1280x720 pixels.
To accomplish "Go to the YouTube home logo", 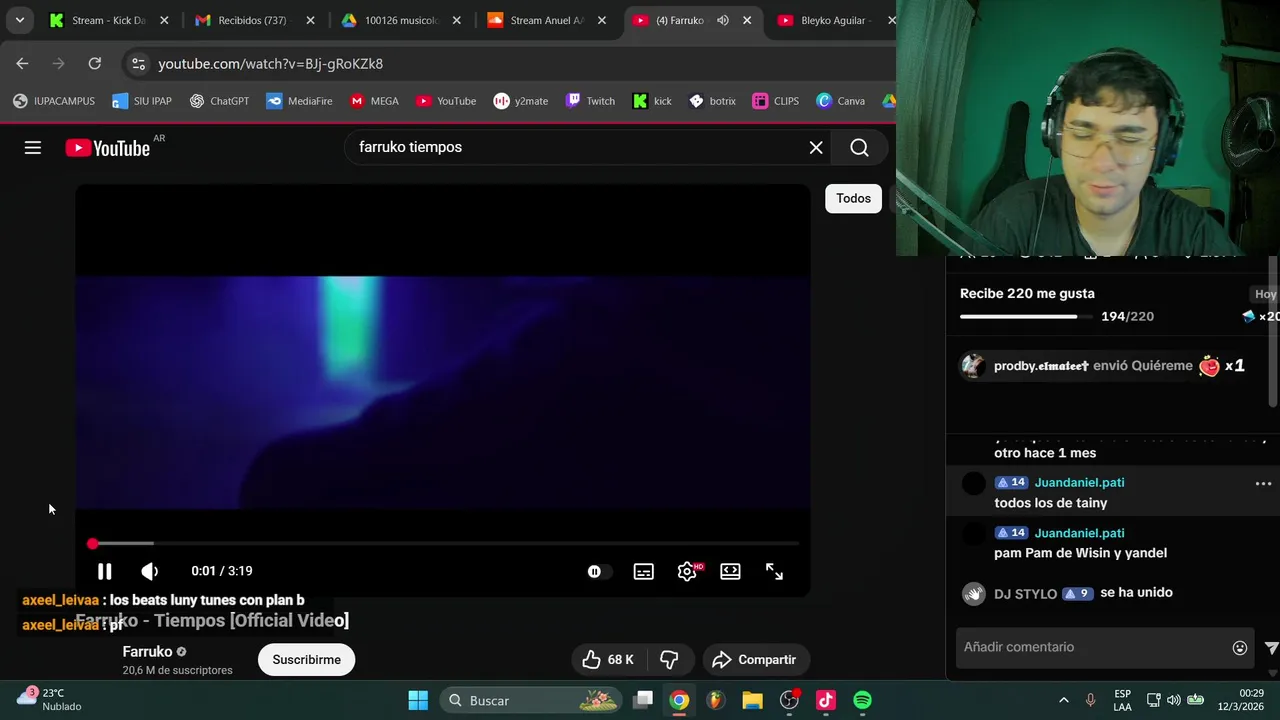I will tap(108, 148).
